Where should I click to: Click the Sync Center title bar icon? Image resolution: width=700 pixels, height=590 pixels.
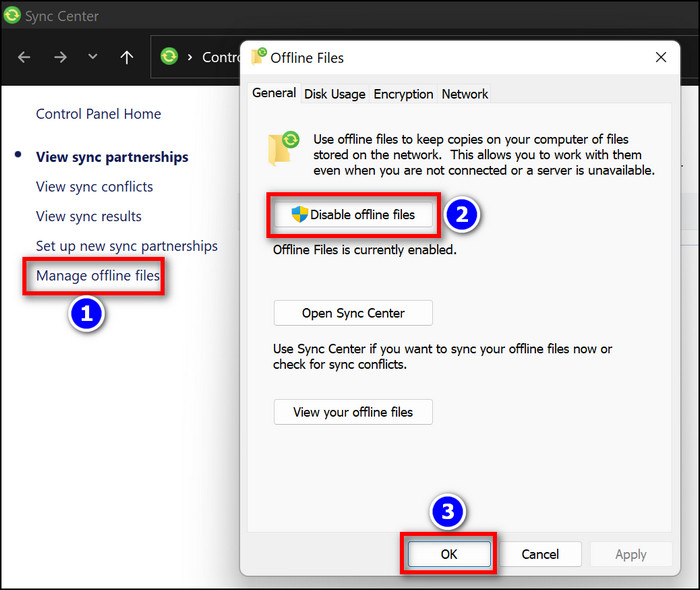[12, 15]
